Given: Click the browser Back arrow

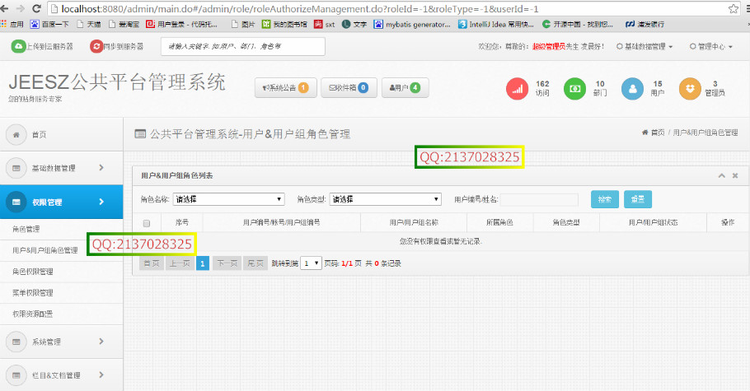Looking at the screenshot, I should pos(4,9).
